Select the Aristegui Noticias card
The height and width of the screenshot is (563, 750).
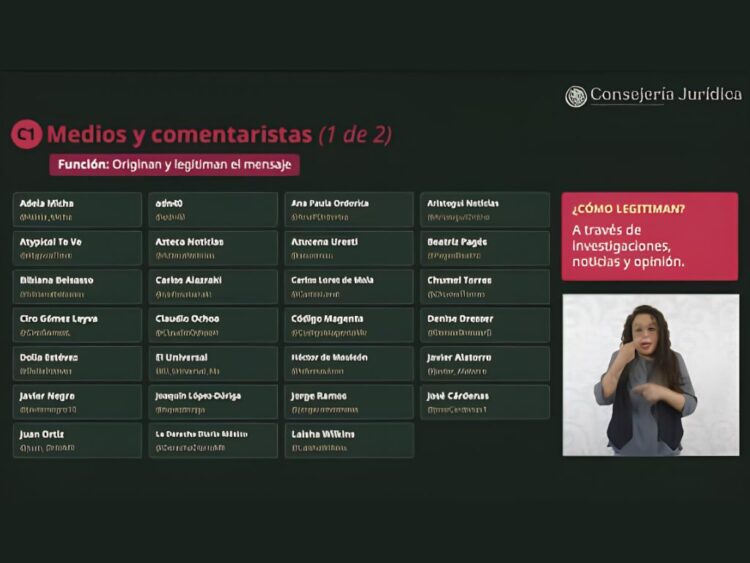(485, 210)
